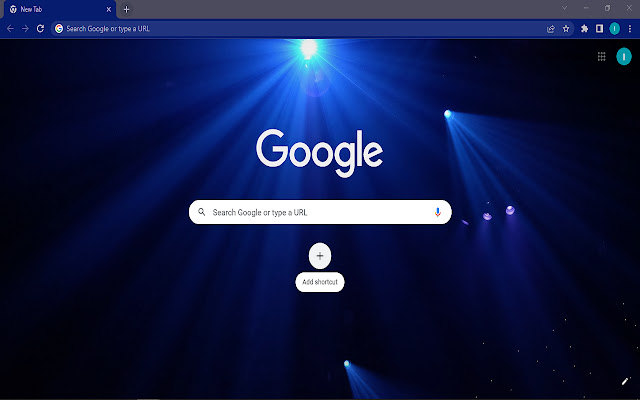Viewport: 640px width, 400px height.
Task: Reload the page with refresh icon
Action: tap(40, 29)
